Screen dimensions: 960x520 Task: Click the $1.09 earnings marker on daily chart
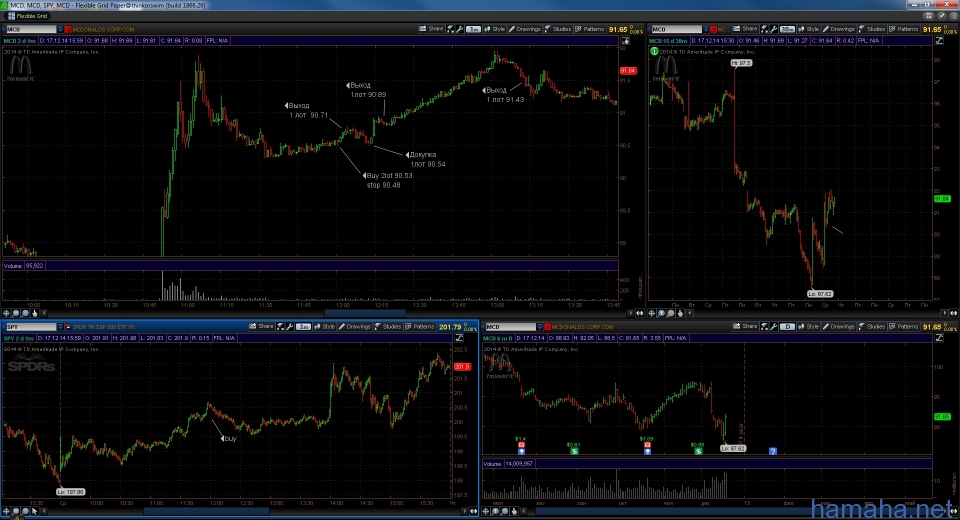coord(647,446)
